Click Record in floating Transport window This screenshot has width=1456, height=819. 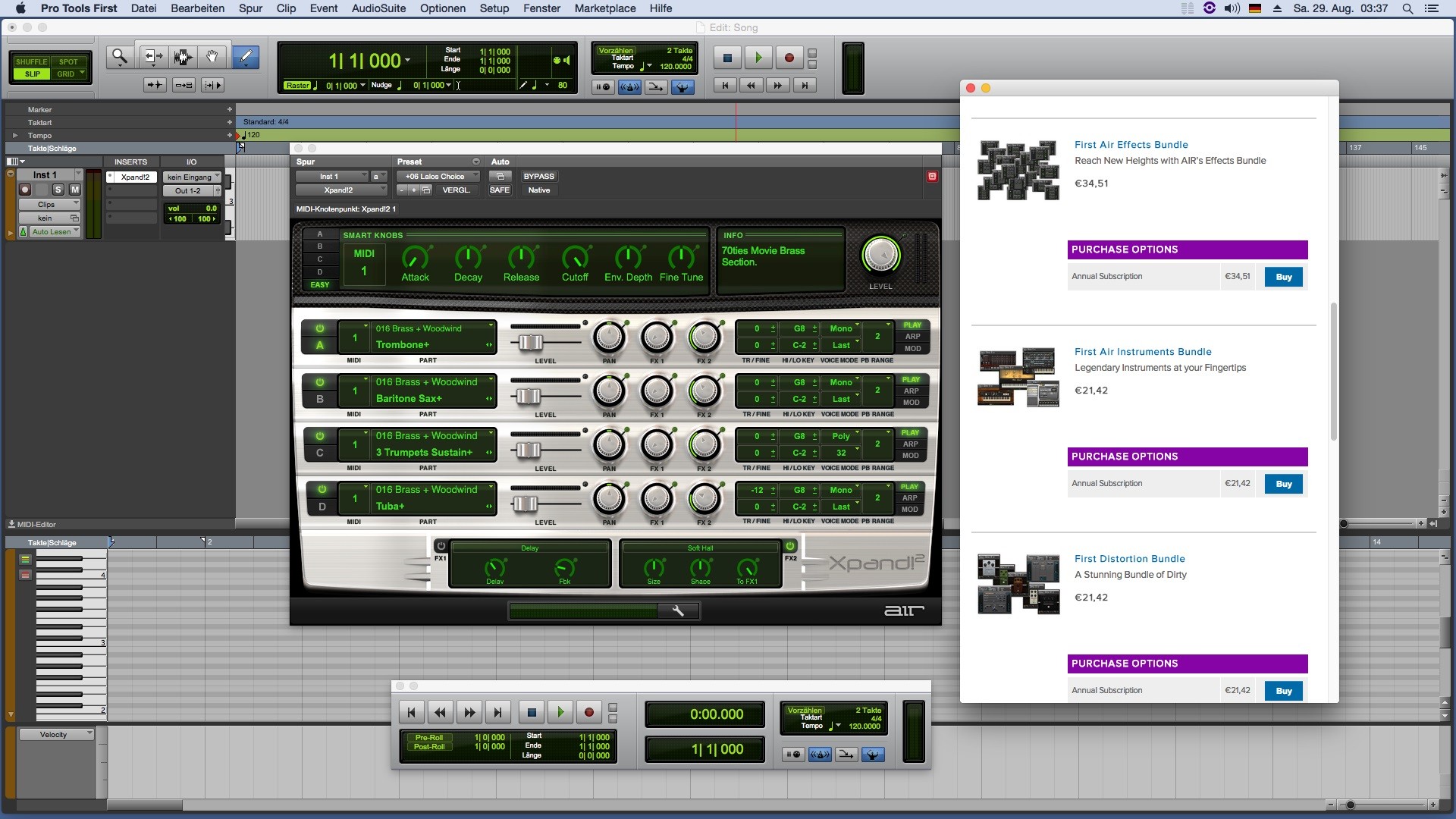click(589, 713)
